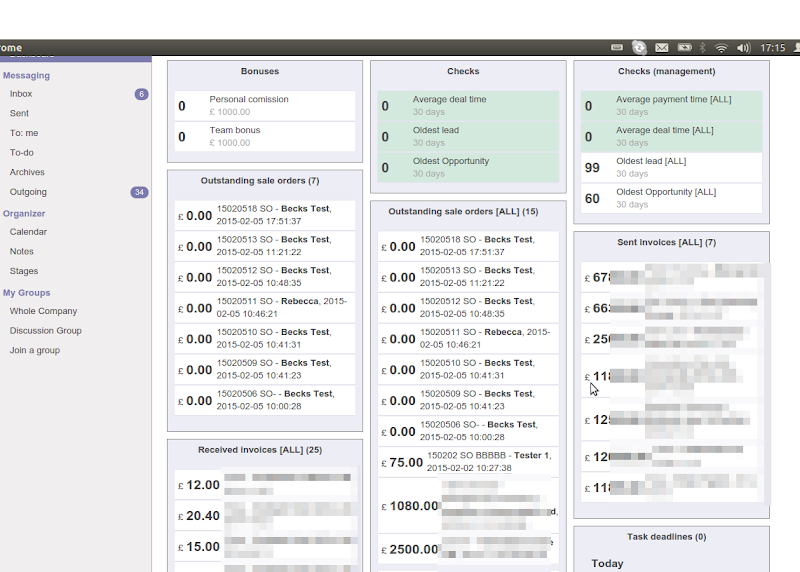Open order 15020512 in Outstanding sale orders (7)
Screen dimensions: 800x572
265,277
